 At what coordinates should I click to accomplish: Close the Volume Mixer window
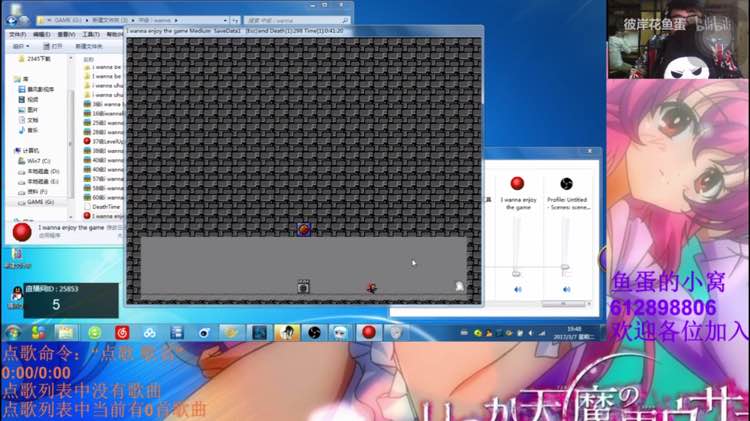point(589,151)
